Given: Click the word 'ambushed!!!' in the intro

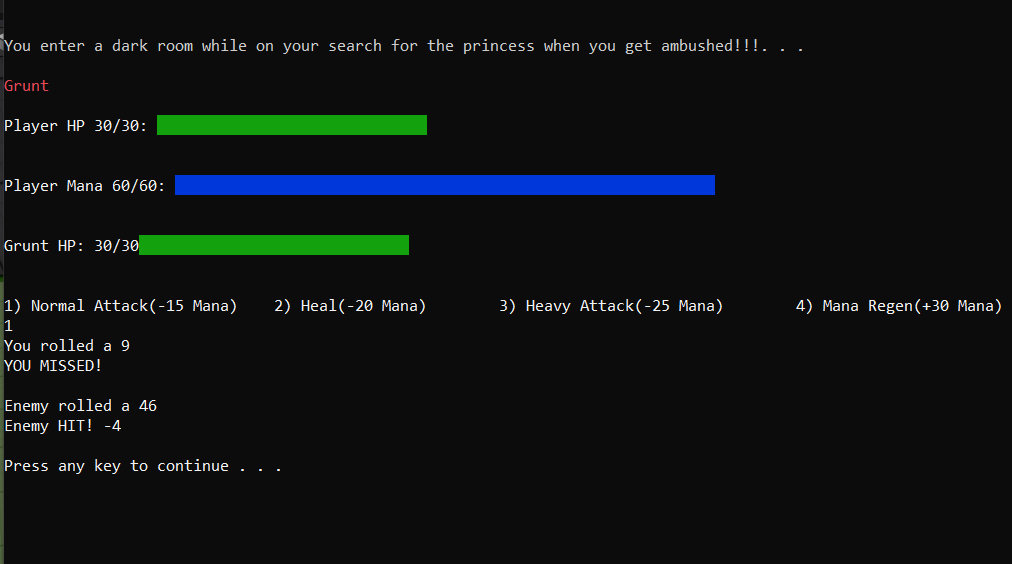Looking at the screenshot, I should [710, 46].
